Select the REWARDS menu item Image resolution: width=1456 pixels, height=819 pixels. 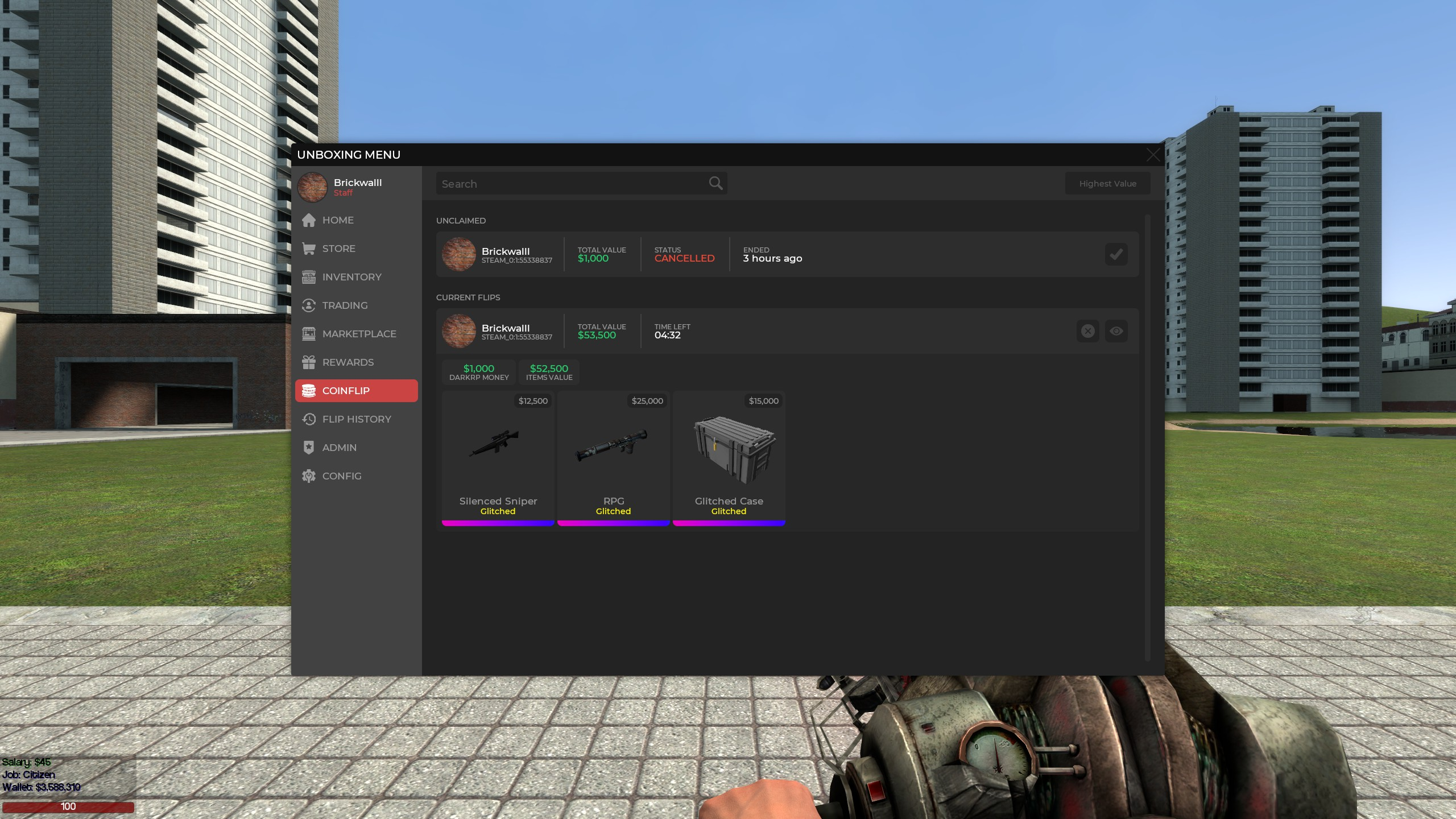pos(348,362)
